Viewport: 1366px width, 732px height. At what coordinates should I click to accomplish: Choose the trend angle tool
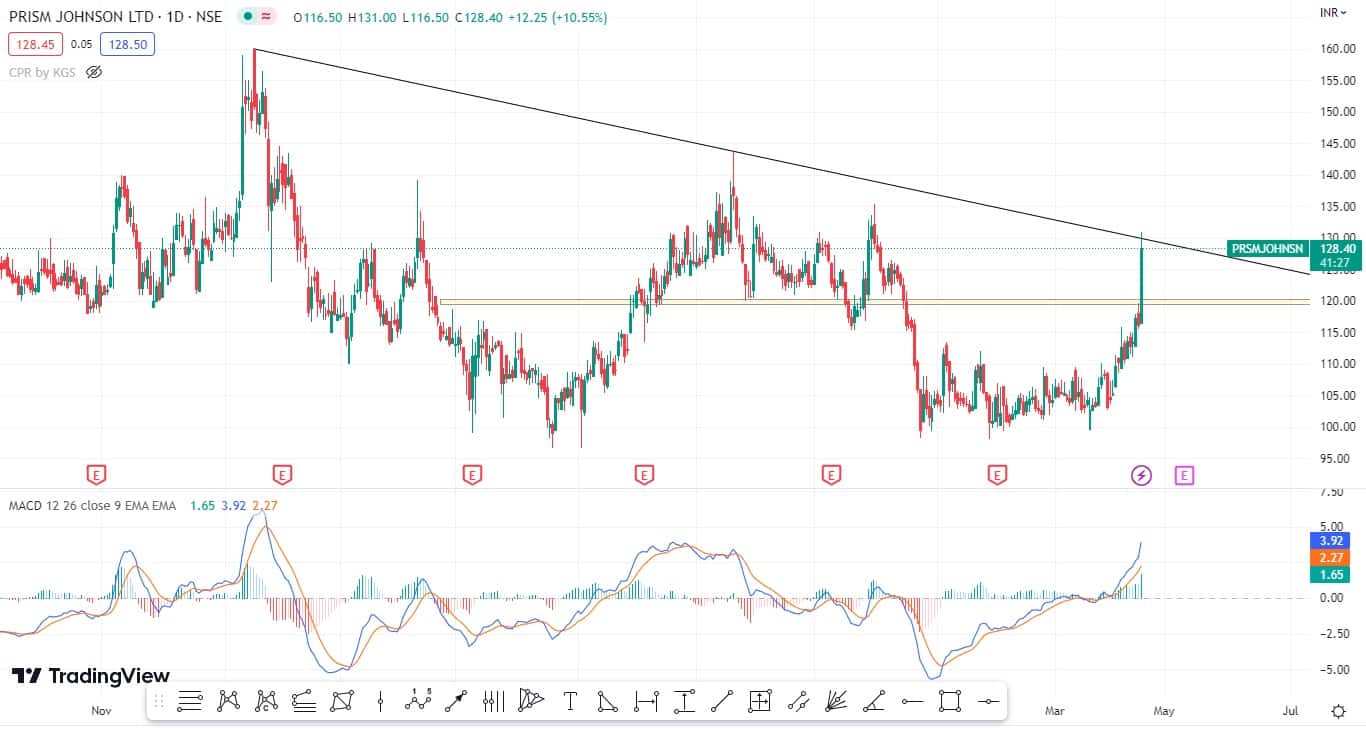point(874,701)
